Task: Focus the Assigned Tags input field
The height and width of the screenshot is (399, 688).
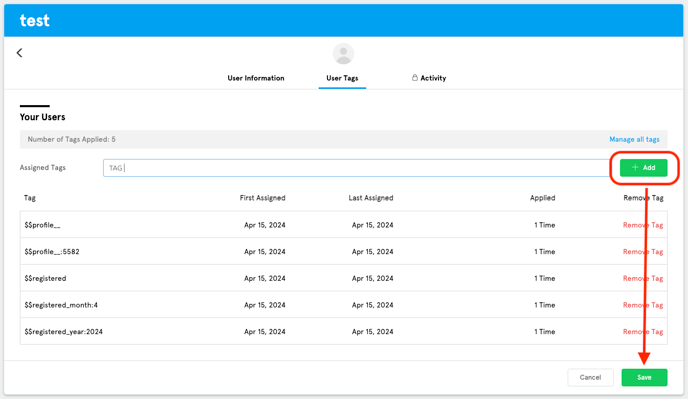Action: tap(356, 168)
